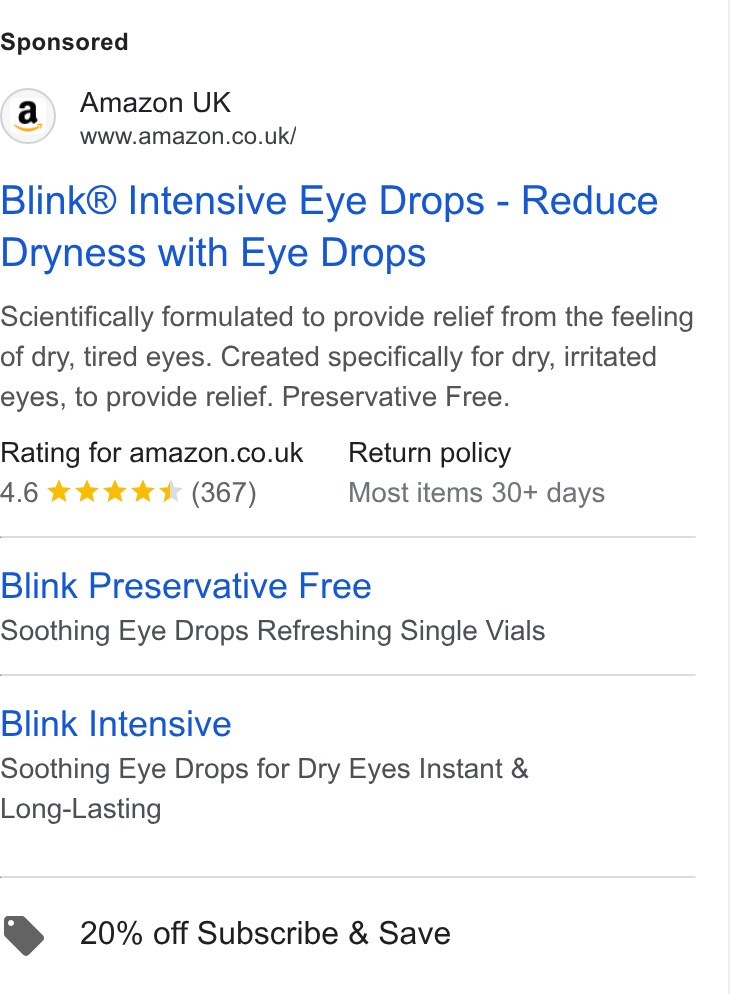Click the first gold rating star
The height and width of the screenshot is (994, 730).
pos(59,491)
